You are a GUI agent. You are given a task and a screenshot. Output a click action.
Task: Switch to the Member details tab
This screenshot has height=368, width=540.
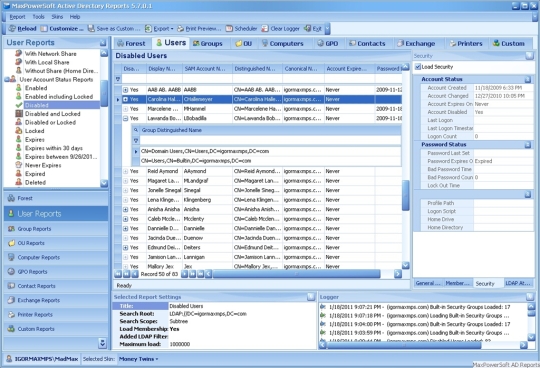point(458,283)
